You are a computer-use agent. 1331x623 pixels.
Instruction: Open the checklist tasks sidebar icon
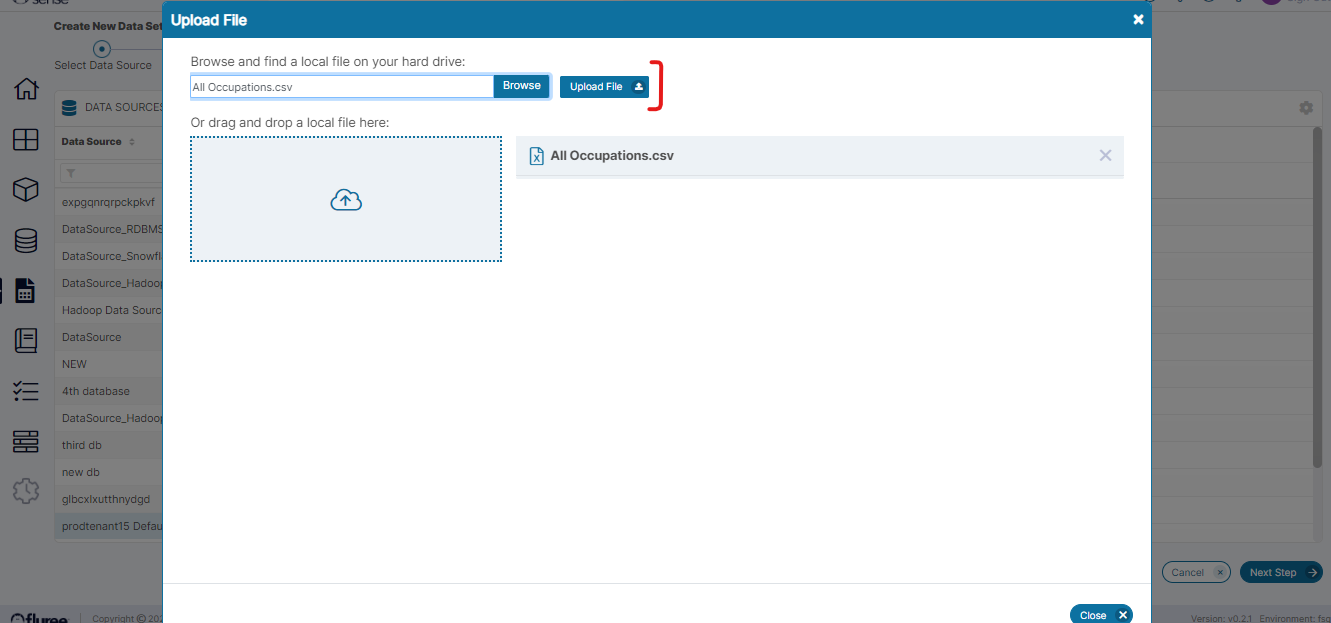26,391
